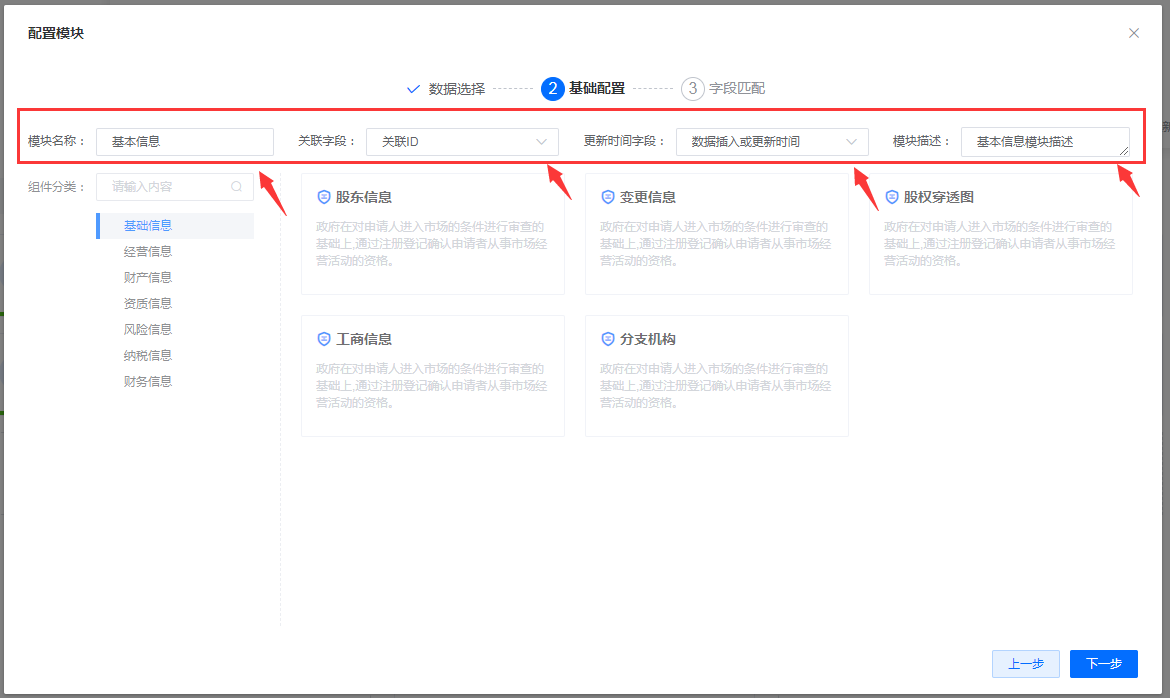Click the 模块名称 input field

[x=185, y=142]
